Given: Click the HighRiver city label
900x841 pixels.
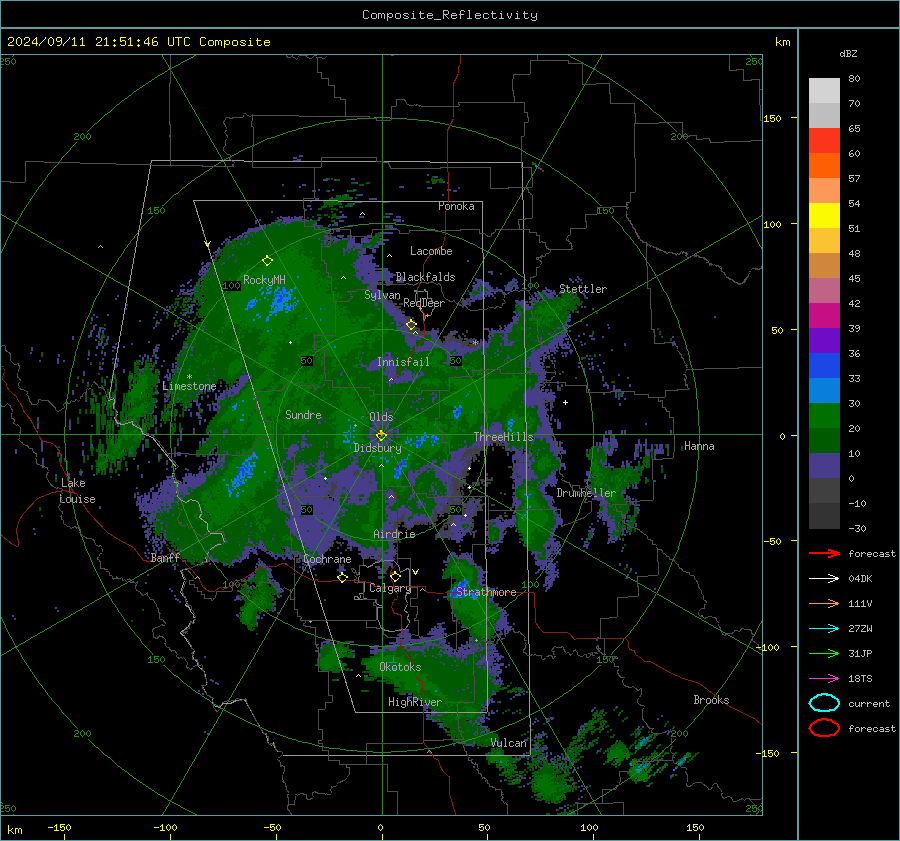Looking at the screenshot, I should 414,702.
